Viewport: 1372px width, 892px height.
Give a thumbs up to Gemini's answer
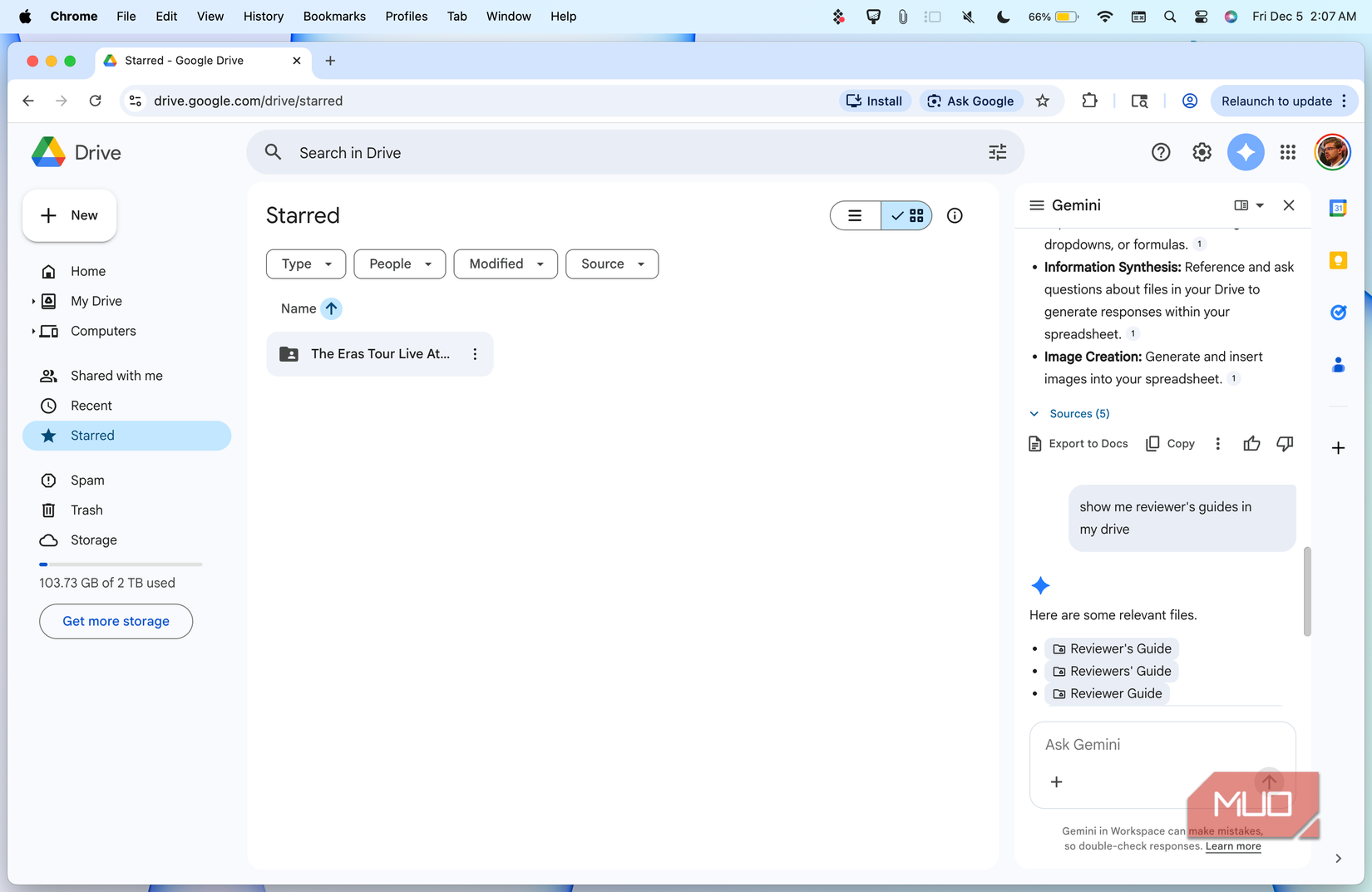(x=1251, y=443)
